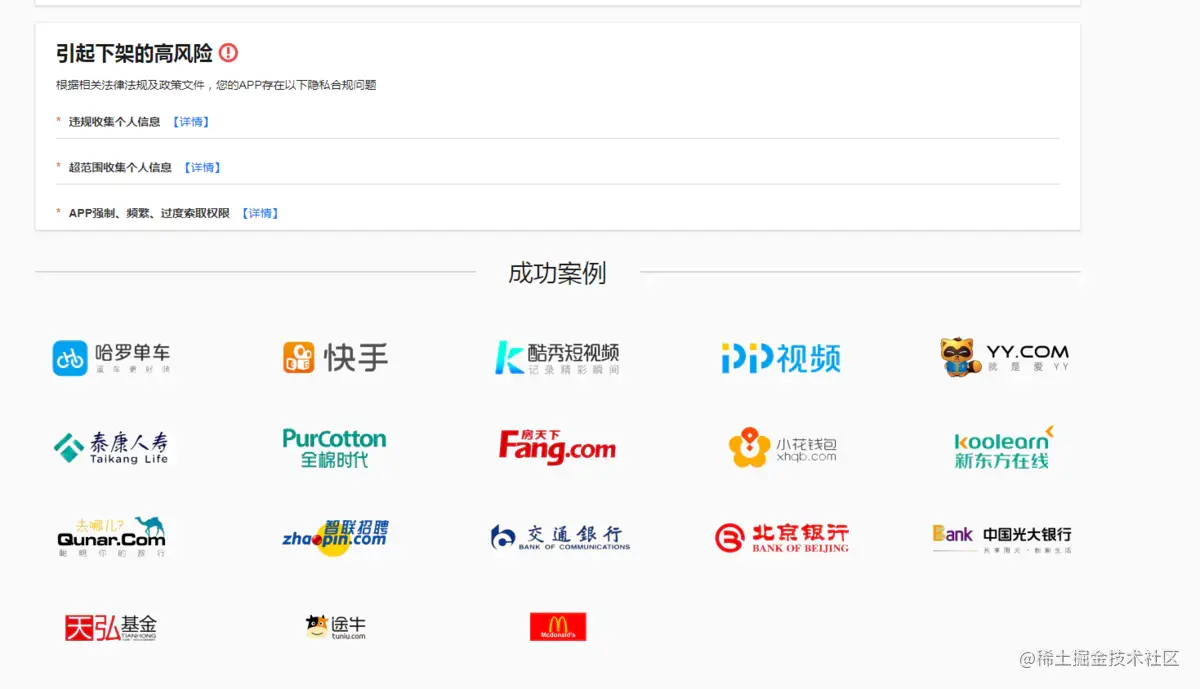Click the Qunar.Com camel logo
1200x689 pixels.
pos(112,537)
